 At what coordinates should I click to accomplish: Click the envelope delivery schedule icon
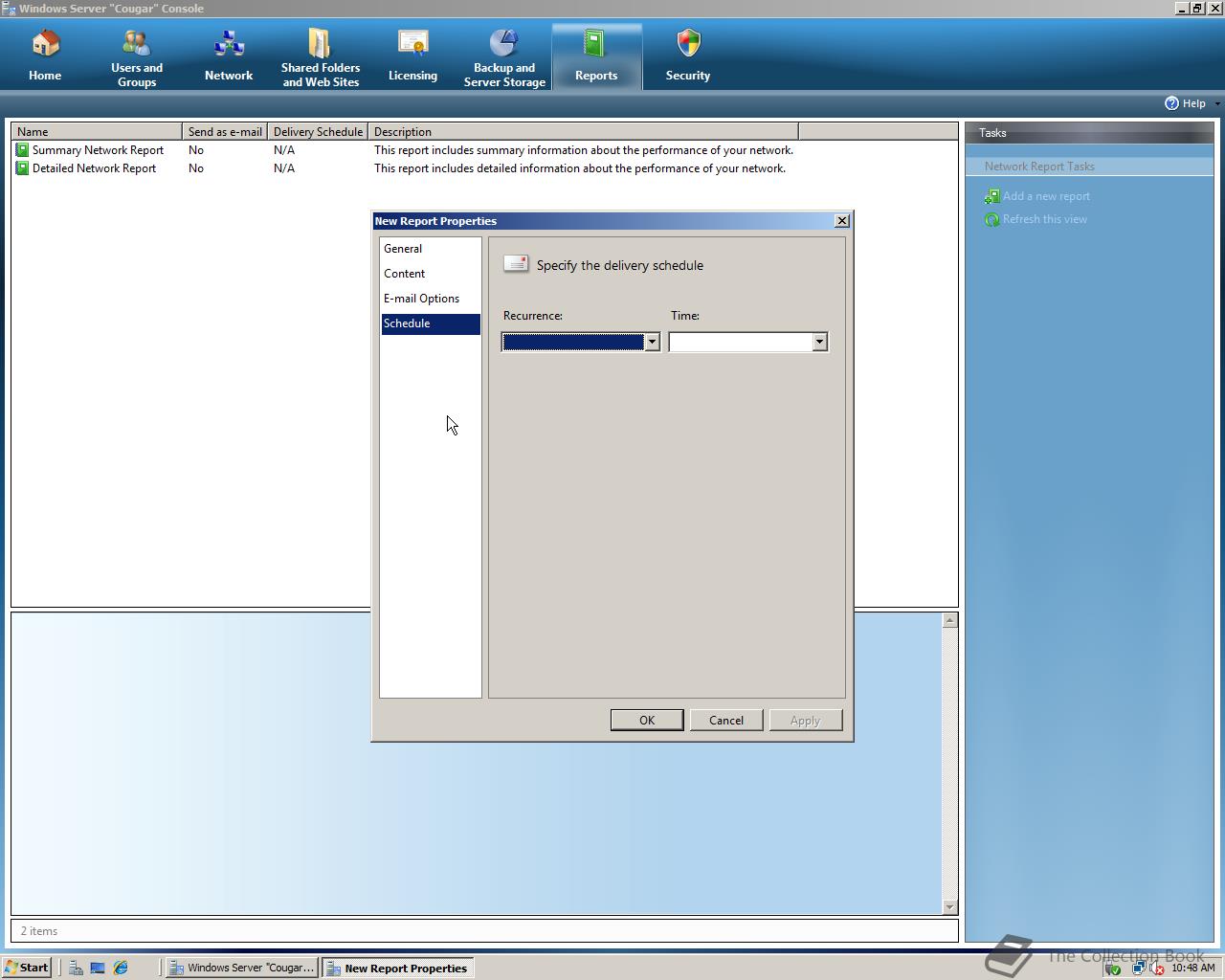click(516, 264)
